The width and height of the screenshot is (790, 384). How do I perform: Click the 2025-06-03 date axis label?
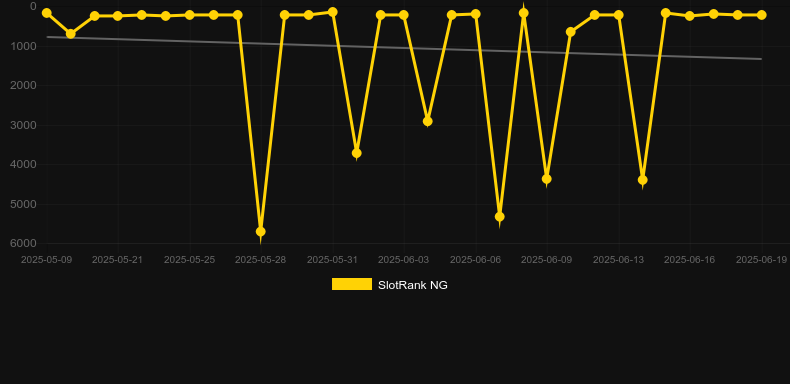pos(404,260)
